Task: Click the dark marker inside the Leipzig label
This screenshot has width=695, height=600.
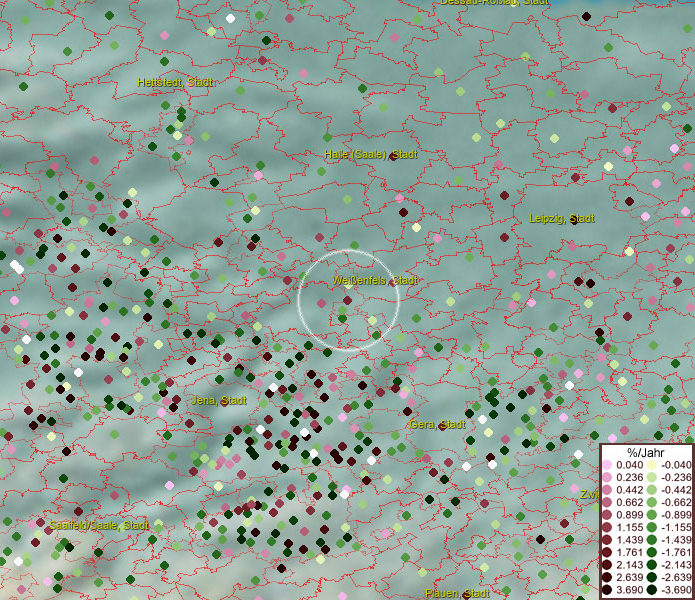Action: (574, 220)
